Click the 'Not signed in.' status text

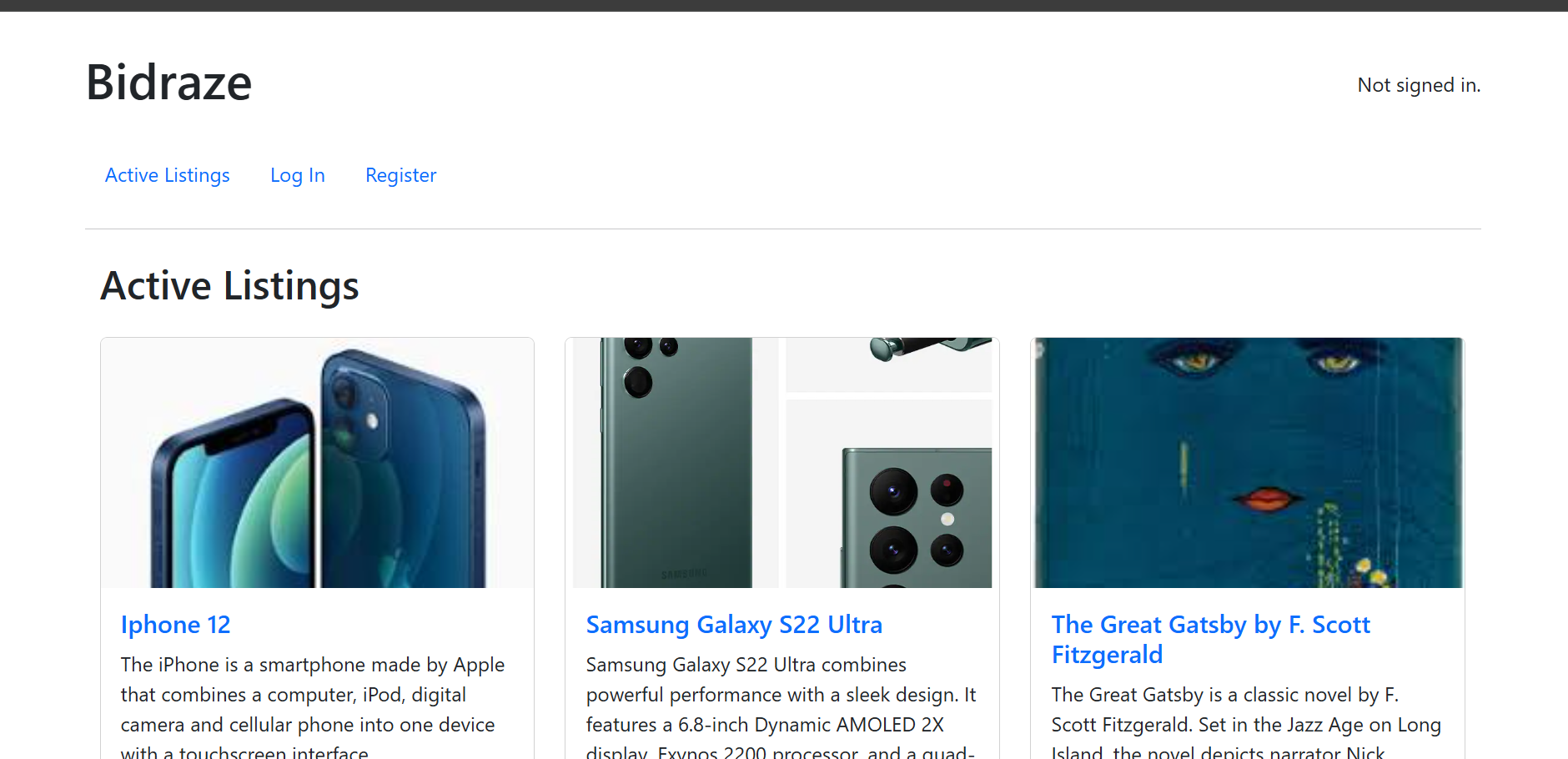tap(1418, 85)
